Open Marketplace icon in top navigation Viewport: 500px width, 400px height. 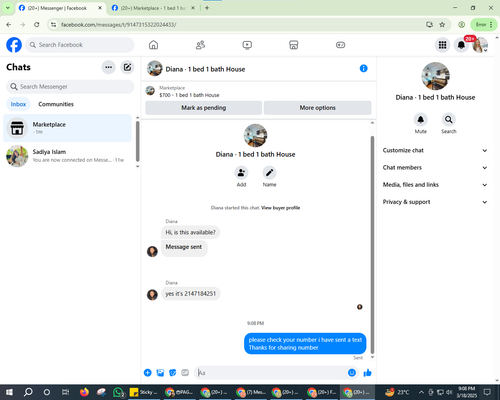pyautogui.click(x=294, y=45)
